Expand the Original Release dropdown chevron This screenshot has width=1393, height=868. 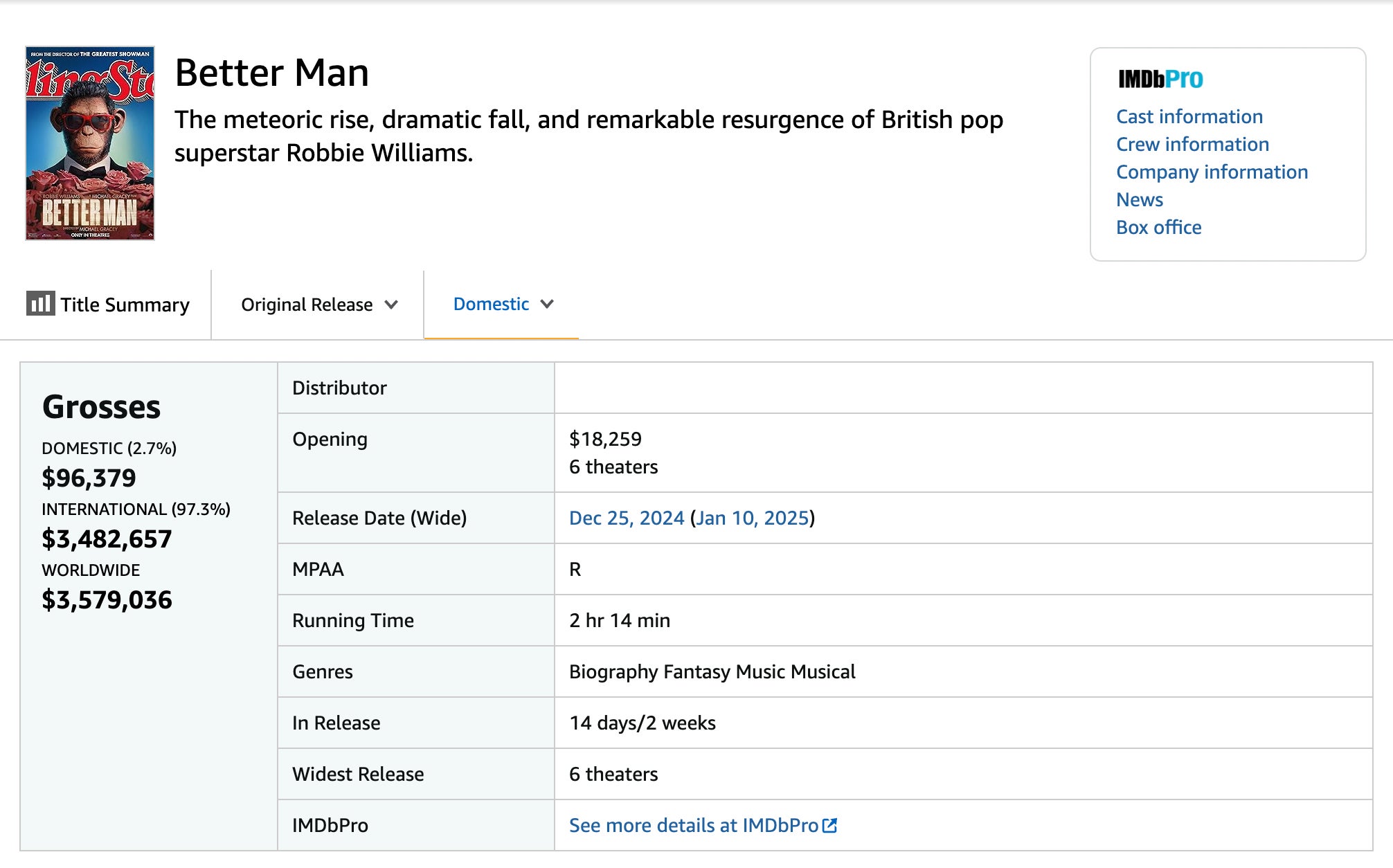click(x=391, y=305)
